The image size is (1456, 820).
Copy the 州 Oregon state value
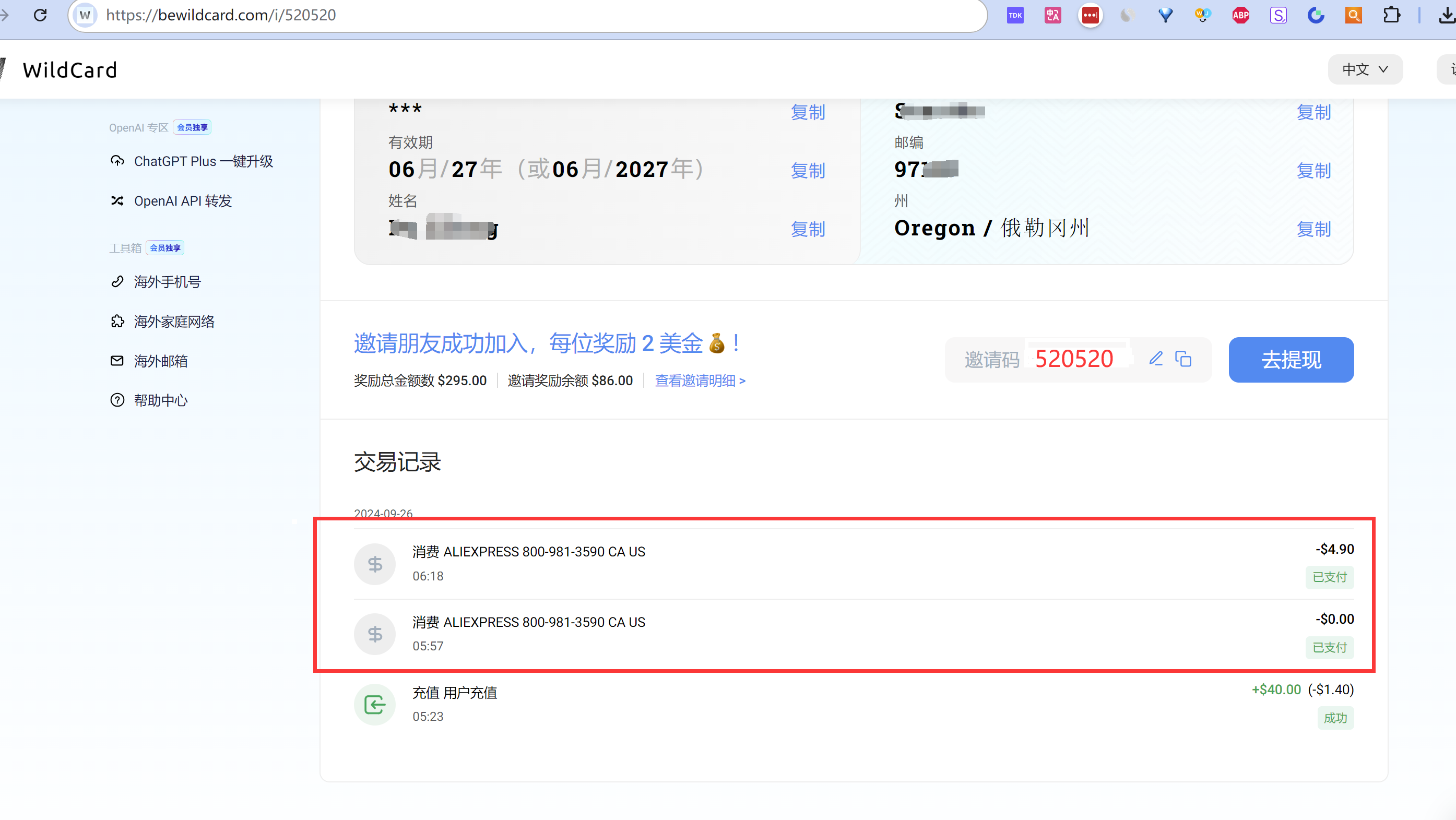1313,230
